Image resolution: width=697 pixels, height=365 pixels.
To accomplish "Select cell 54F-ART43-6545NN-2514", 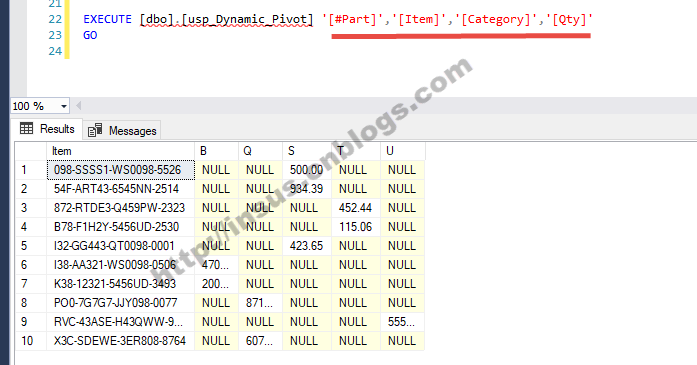I will [120, 189].
